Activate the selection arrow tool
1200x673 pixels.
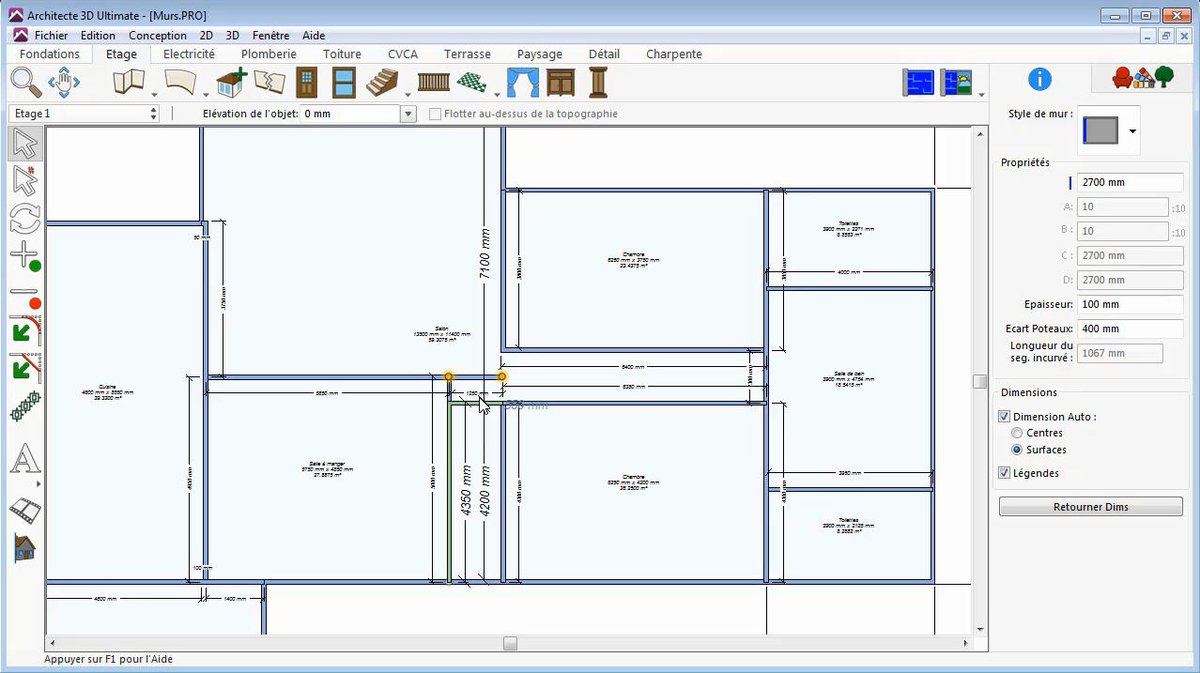(x=25, y=144)
